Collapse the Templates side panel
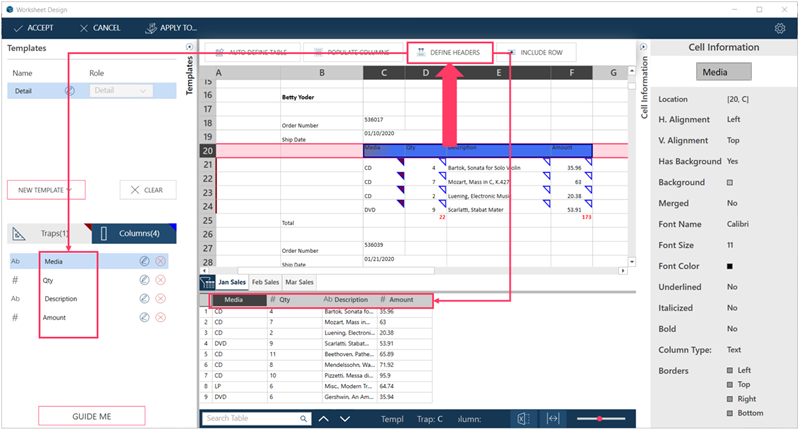 tap(190, 47)
